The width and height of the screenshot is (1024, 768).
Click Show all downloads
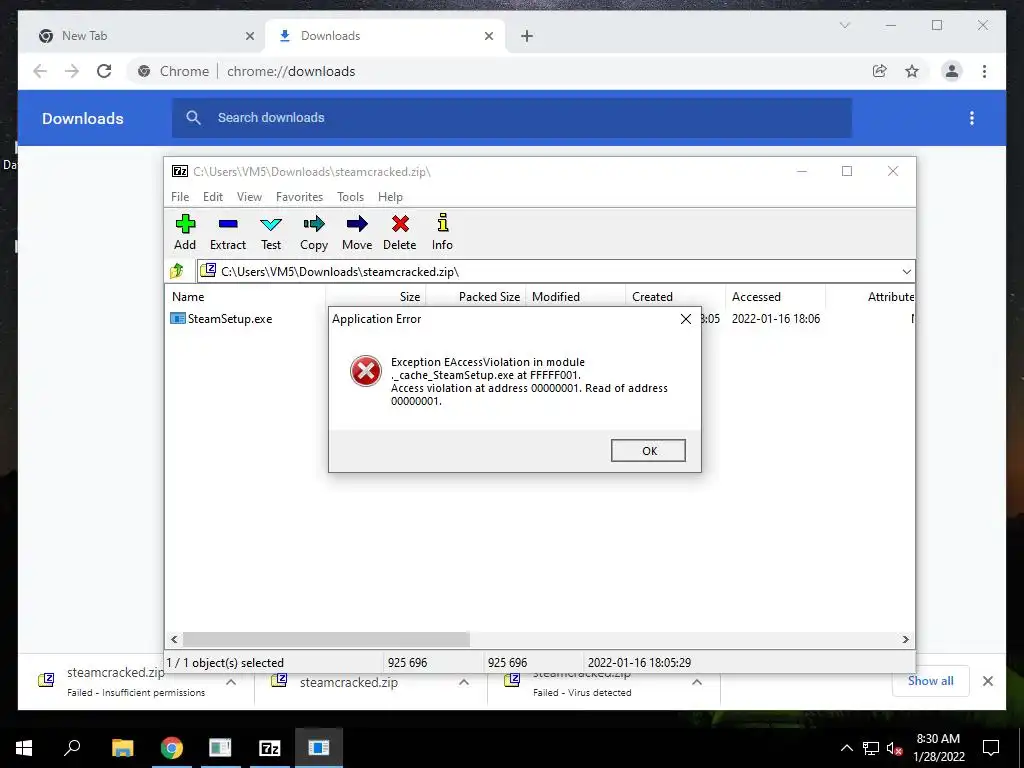coord(931,681)
